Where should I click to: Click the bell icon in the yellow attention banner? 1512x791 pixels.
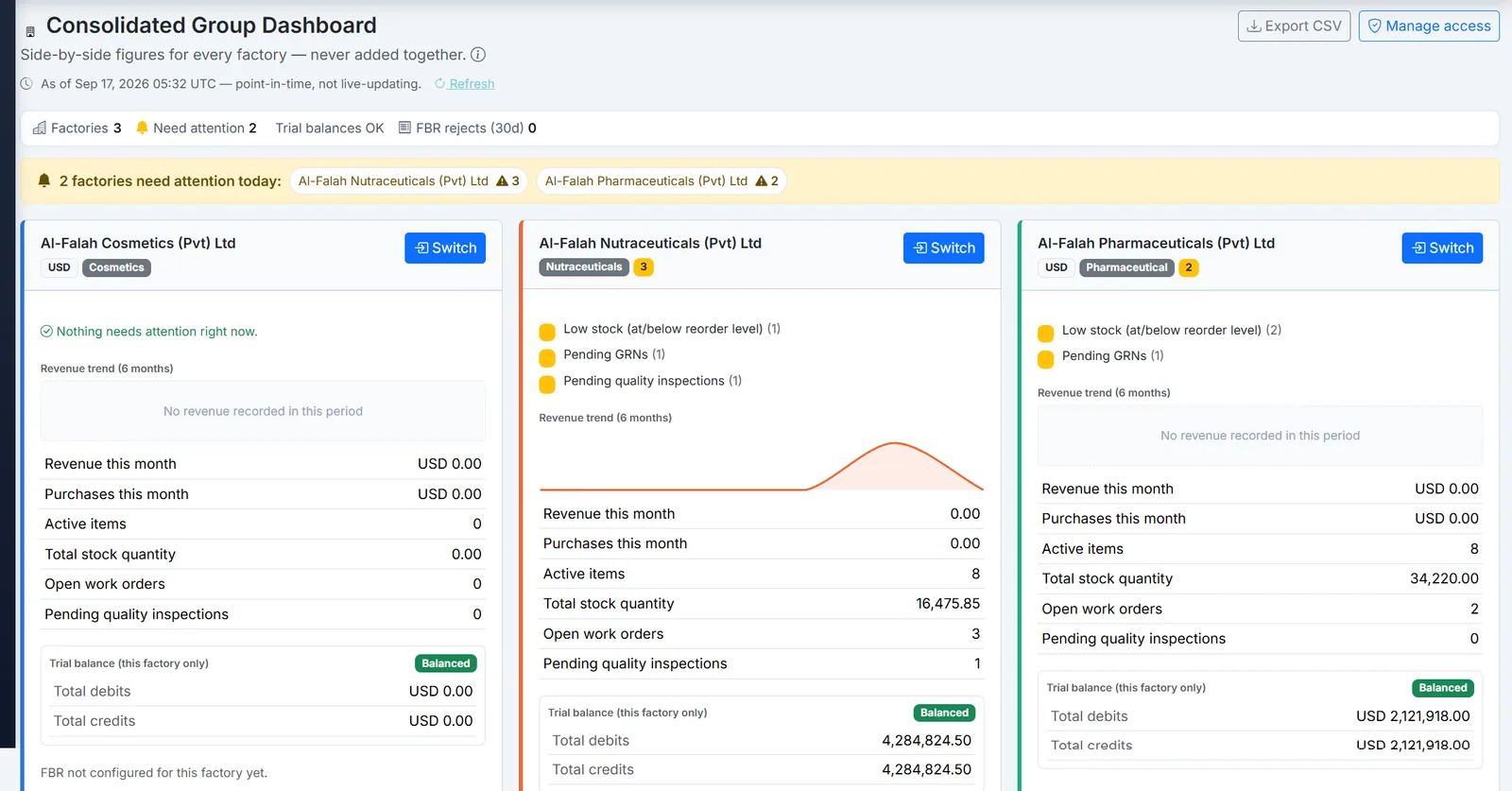point(44,181)
